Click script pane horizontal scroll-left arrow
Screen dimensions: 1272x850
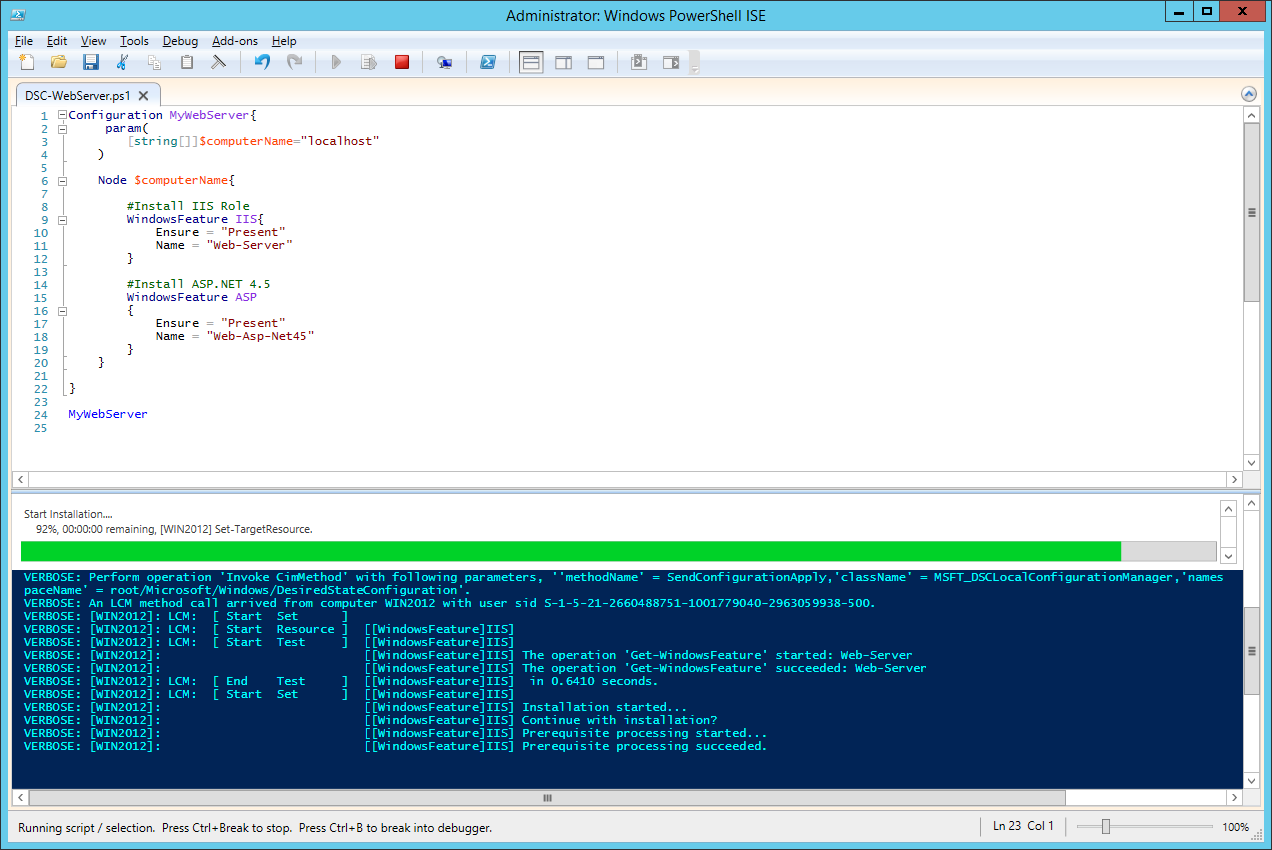click(21, 479)
